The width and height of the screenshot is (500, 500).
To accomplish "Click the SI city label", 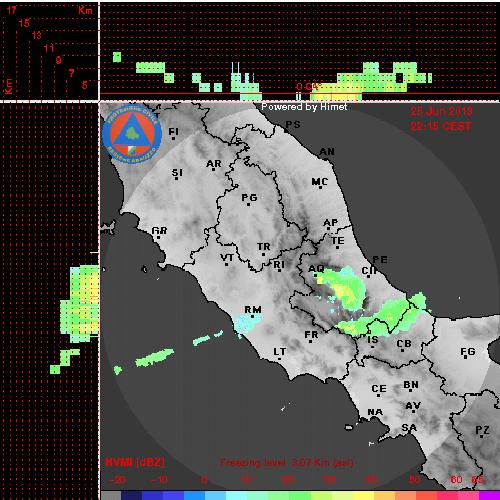I will (177, 173).
